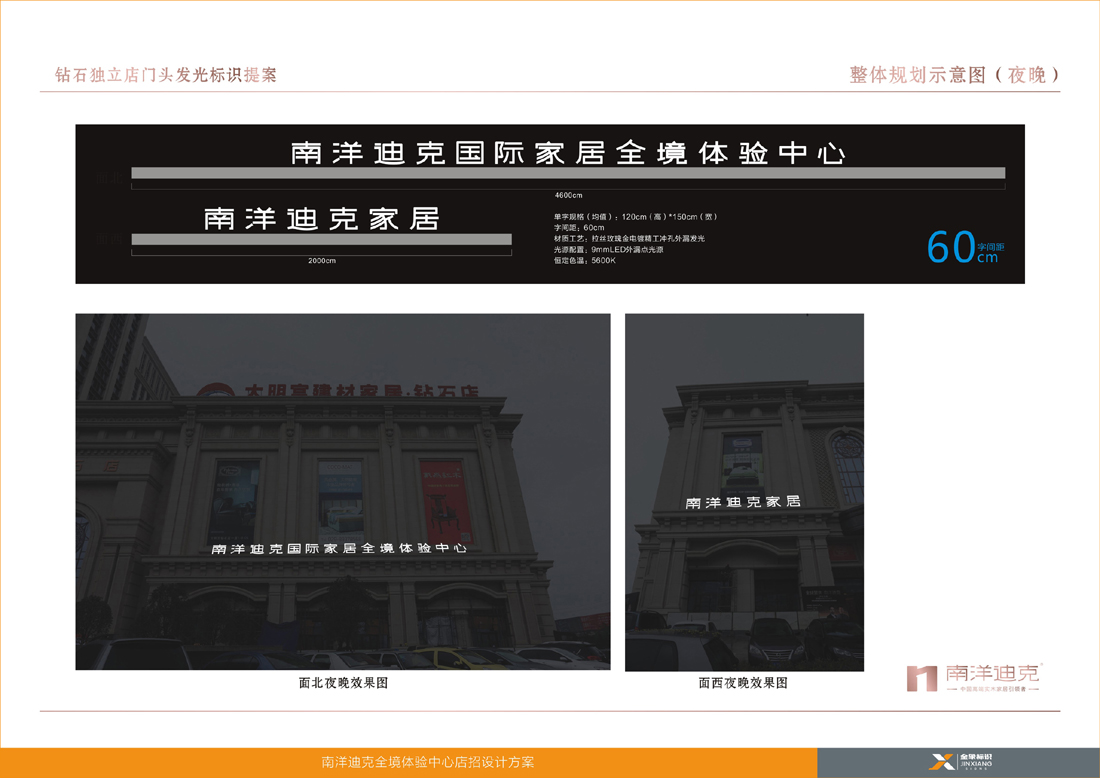Click the red poster banner on north facade
Image resolution: width=1100 pixels, height=778 pixels.
pyautogui.click(x=444, y=504)
